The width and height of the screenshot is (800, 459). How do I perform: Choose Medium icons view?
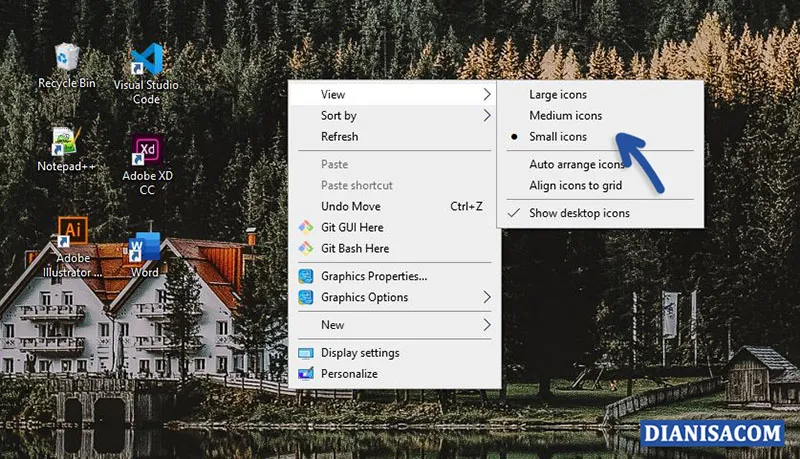click(565, 116)
